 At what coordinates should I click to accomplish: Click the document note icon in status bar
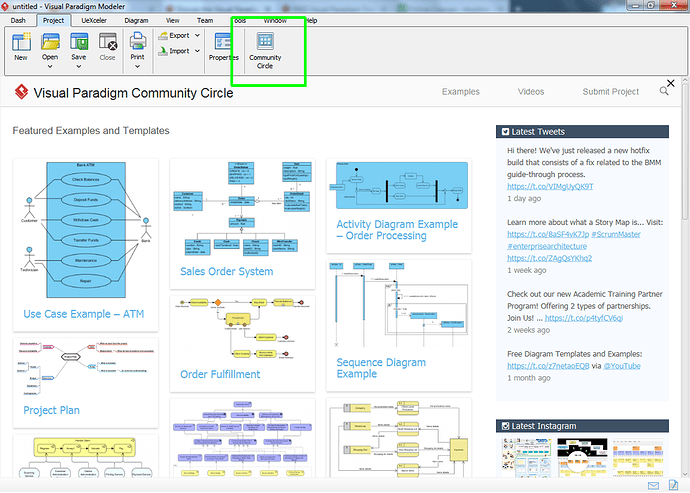click(674, 485)
